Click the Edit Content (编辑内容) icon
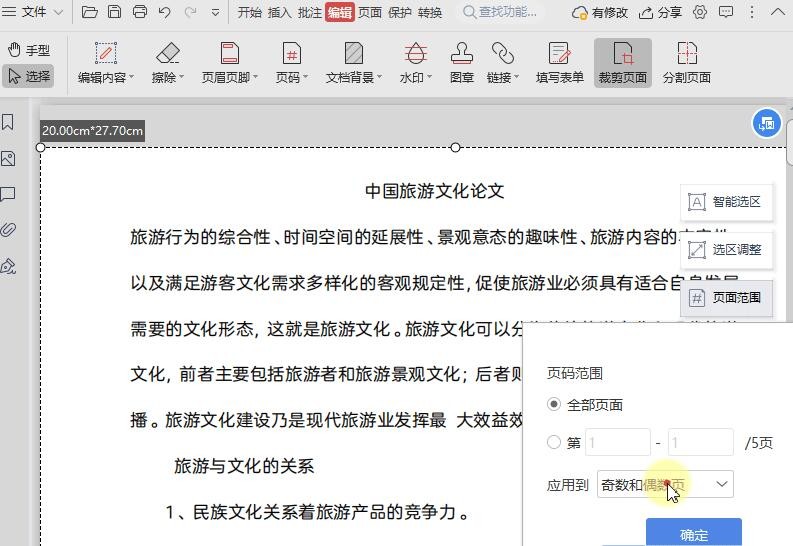The width and height of the screenshot is (793, 546). click(x=105, y=62)
